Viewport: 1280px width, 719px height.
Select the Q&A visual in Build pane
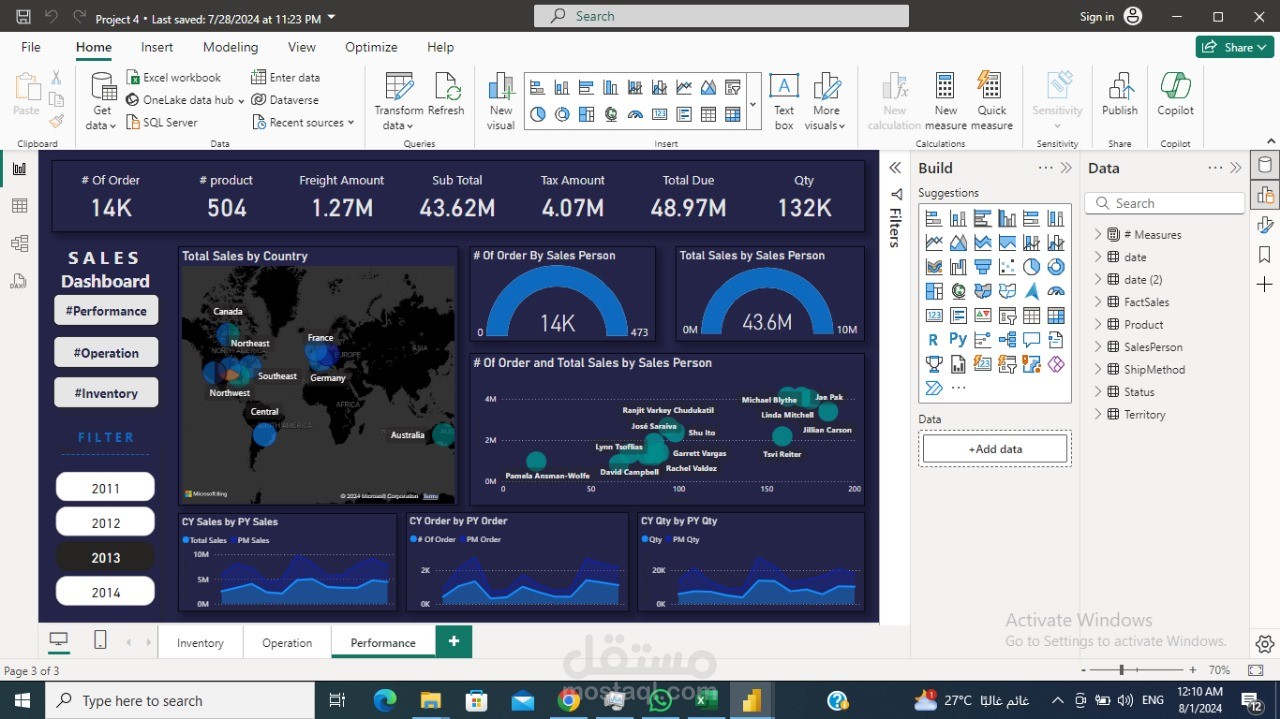tap(1032, 340)
